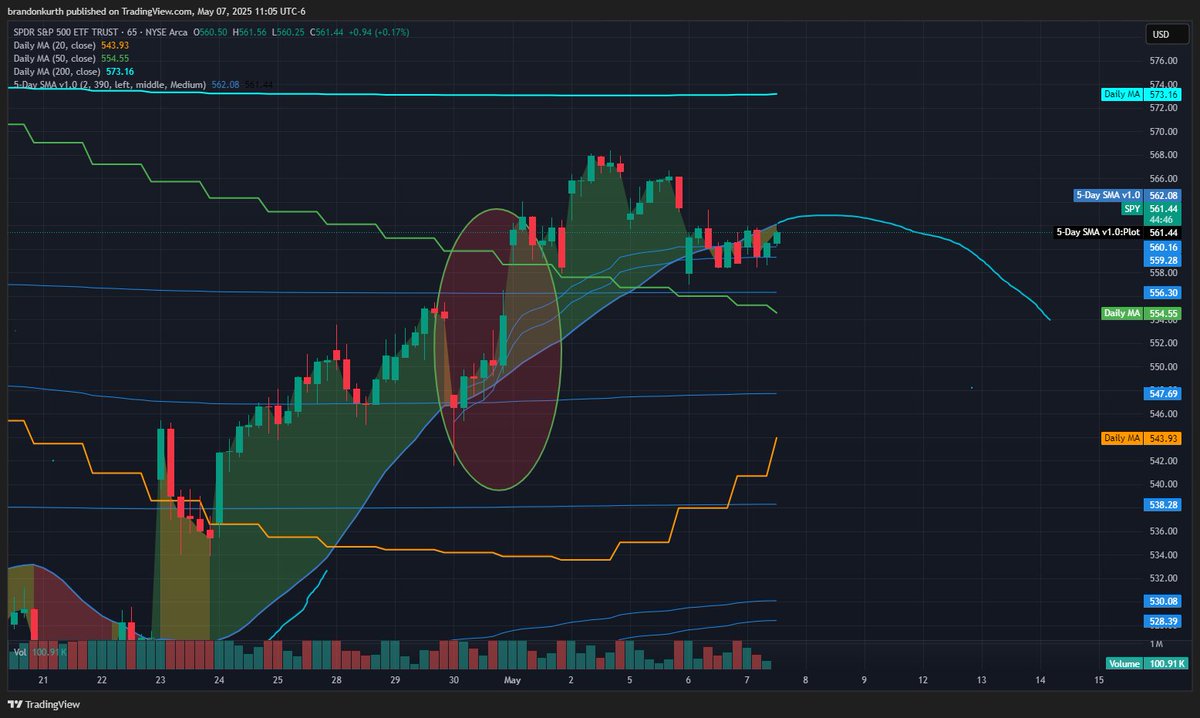Click the 15 date on time axis

click(1099, 680)
